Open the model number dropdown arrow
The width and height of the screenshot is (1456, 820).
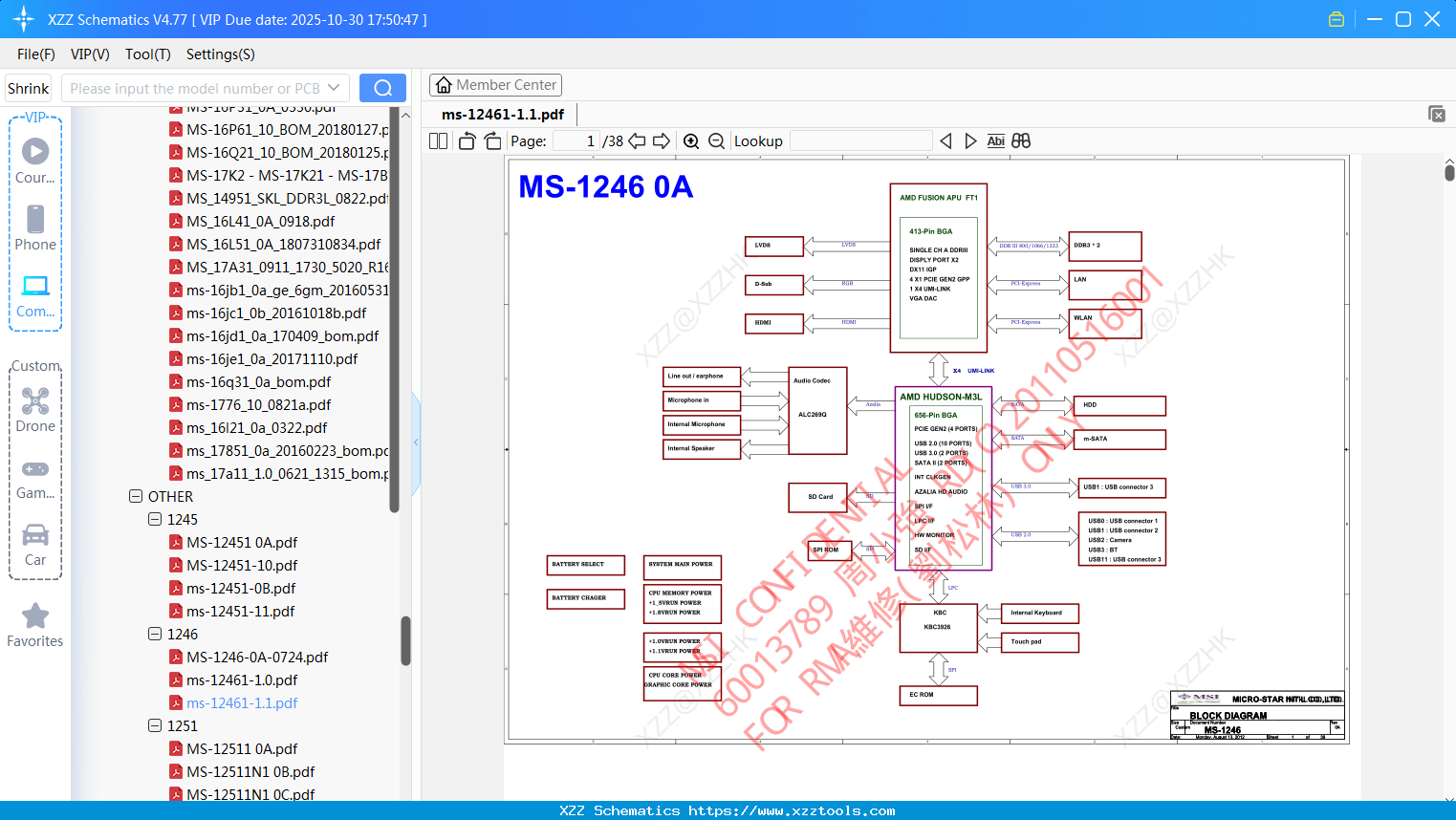334,88
